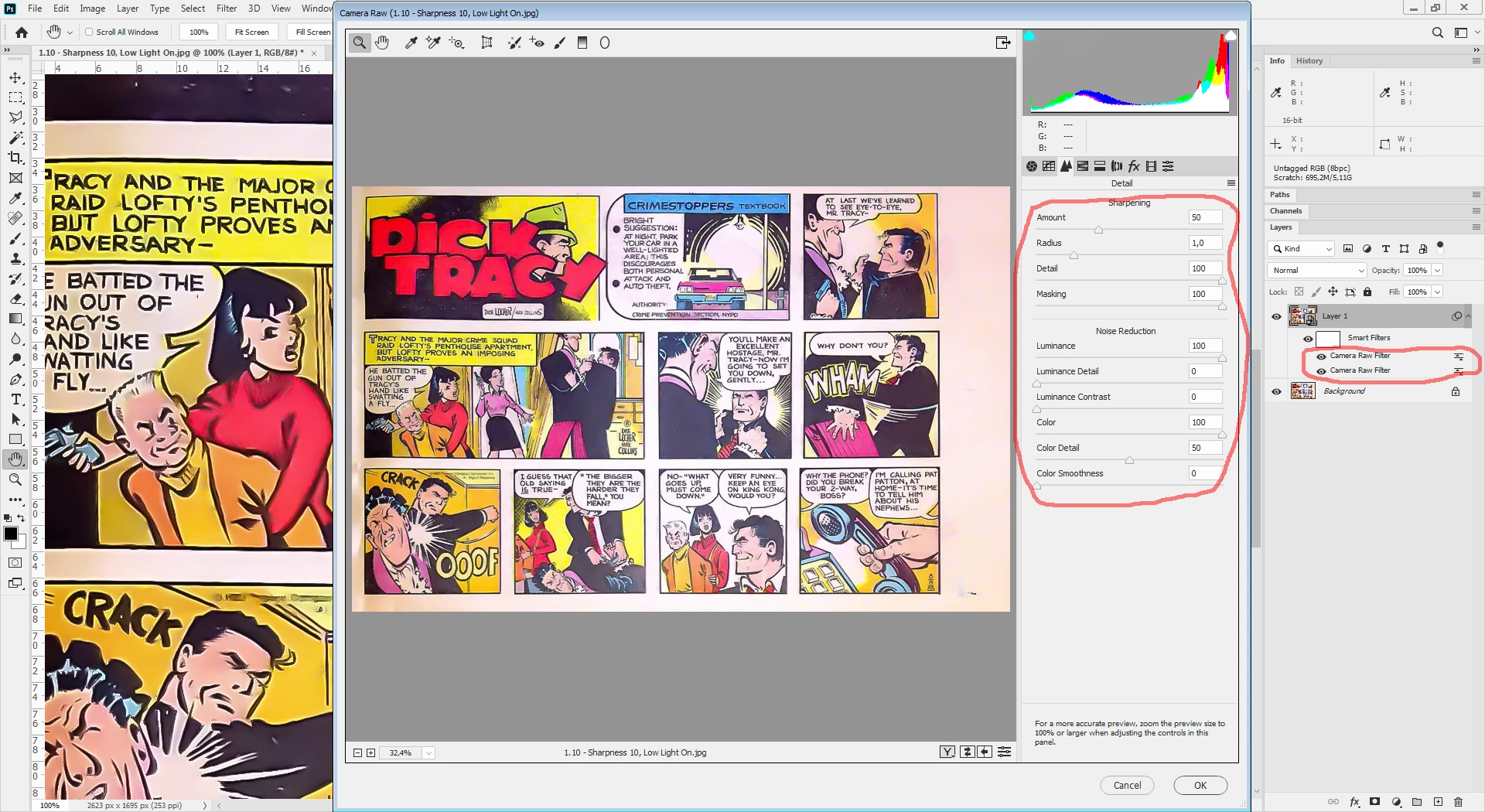Toggle shadow clipping warning on histogram

1029,36
